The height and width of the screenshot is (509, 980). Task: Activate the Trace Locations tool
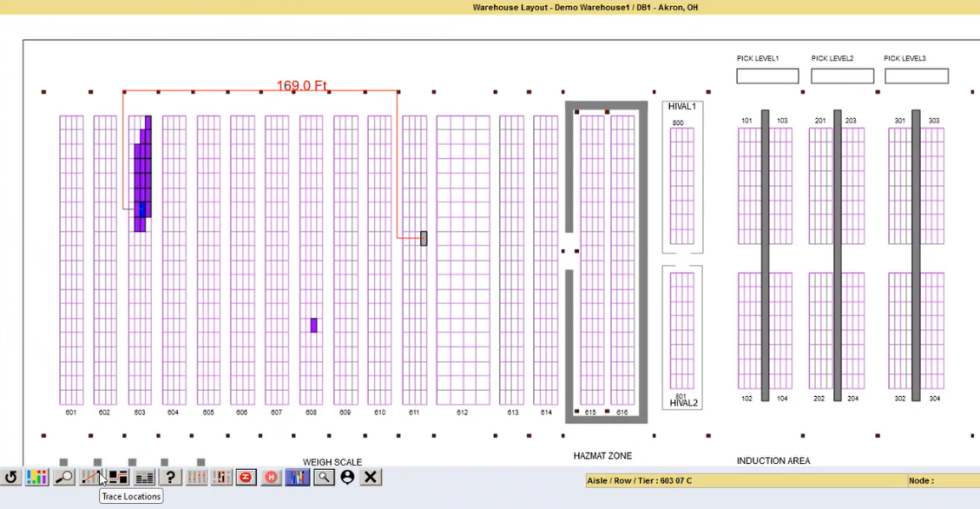(91, 477)
